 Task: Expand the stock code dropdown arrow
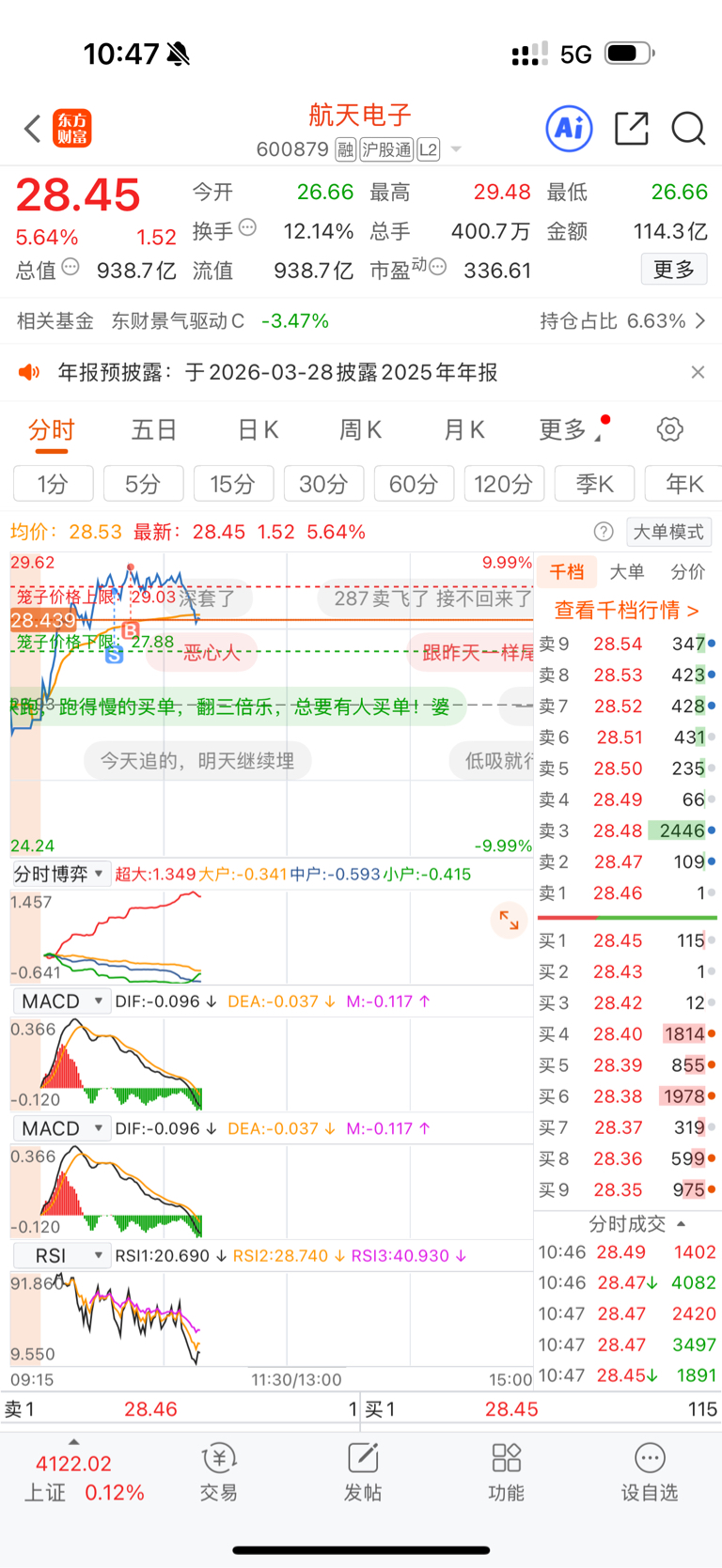456,149
